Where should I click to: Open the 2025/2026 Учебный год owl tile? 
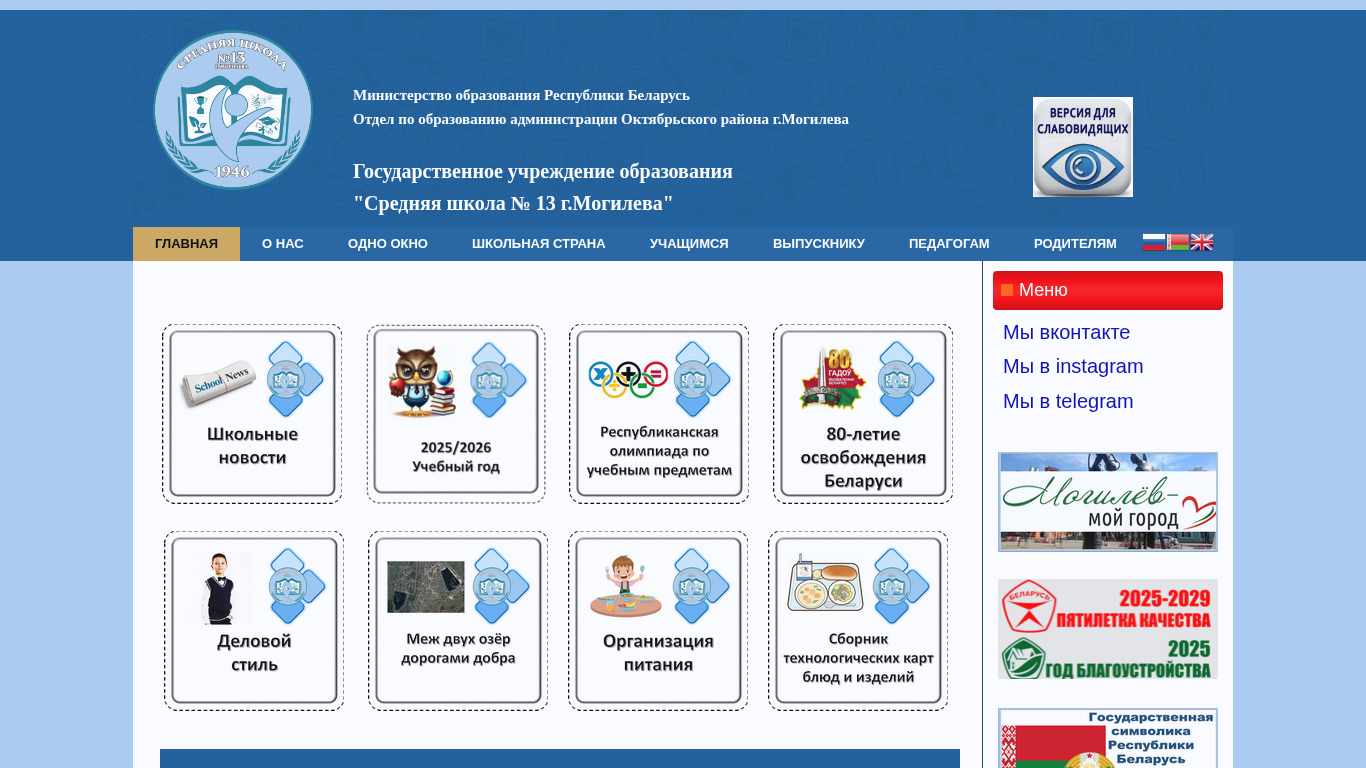(x=456, y=414)
